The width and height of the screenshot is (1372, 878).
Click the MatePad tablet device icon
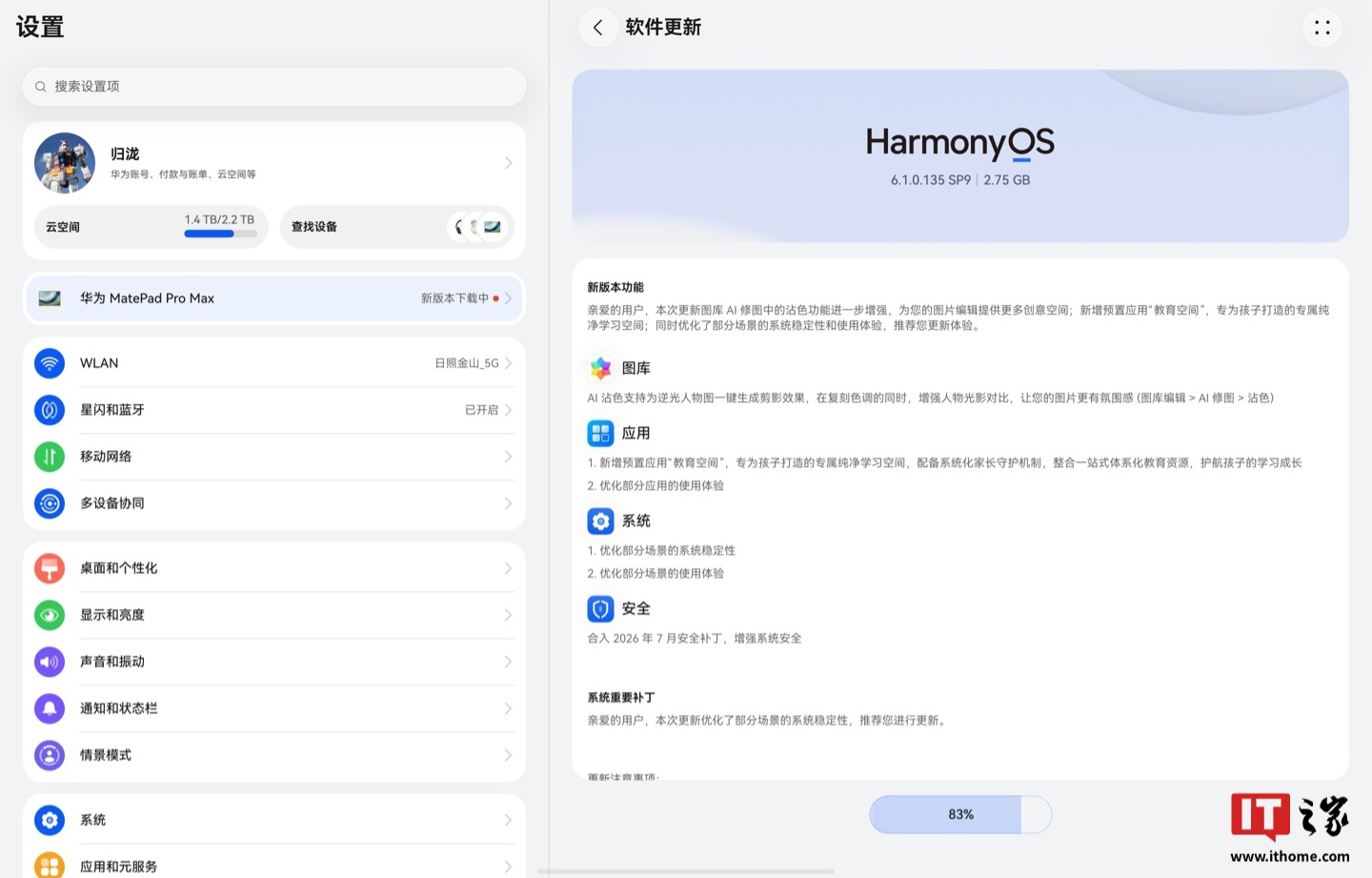click(x=50, y=298)
